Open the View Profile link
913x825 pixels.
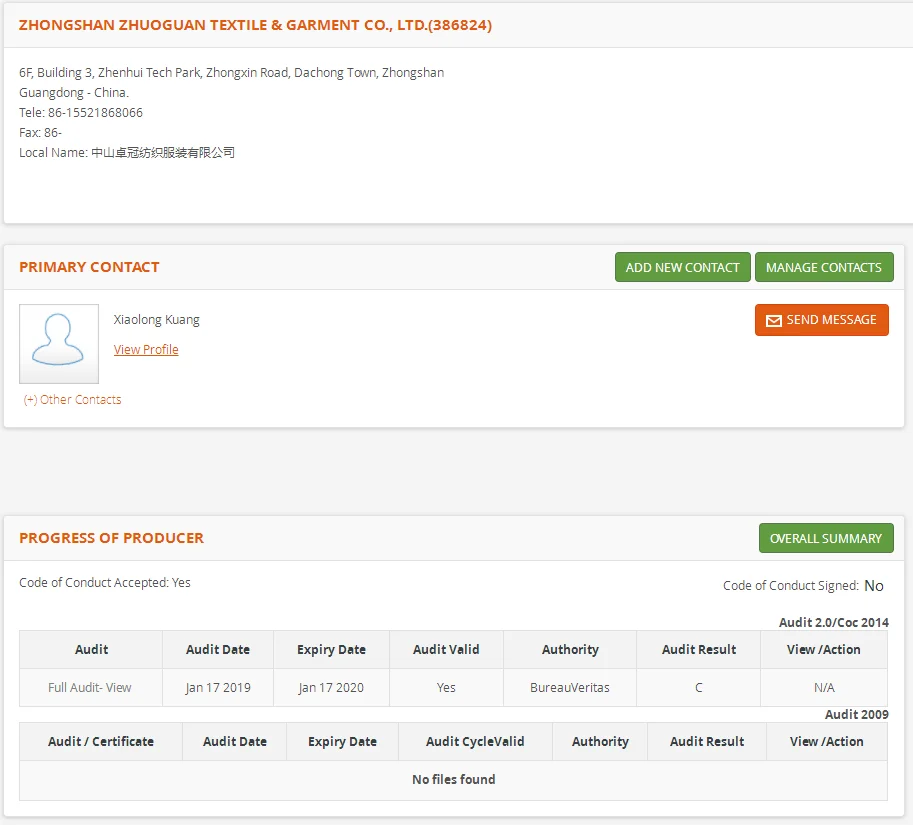pos(146,349)
